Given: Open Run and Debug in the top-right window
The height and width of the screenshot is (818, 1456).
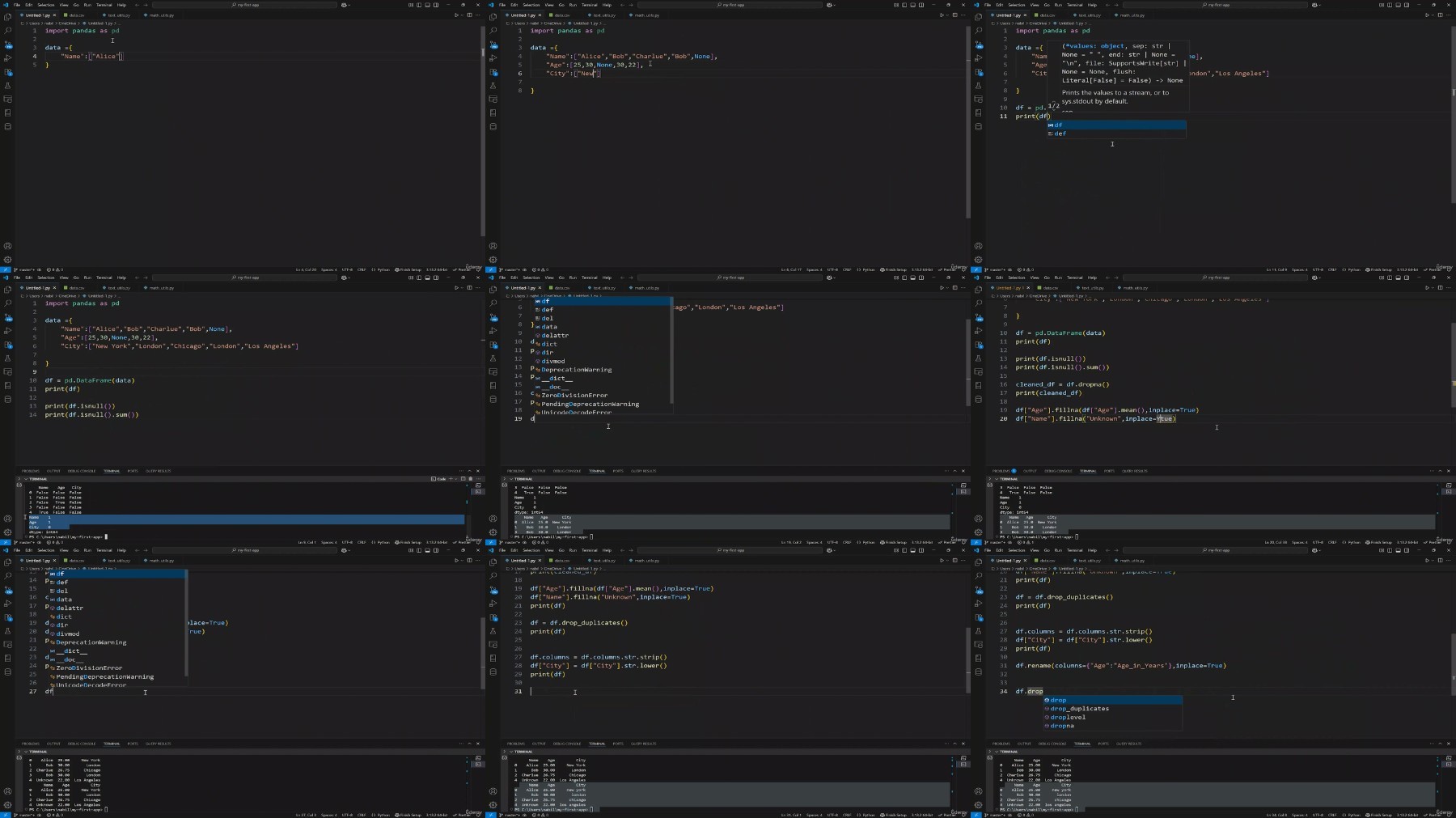Looking at the screenshot, I should (x=979, y=57).
